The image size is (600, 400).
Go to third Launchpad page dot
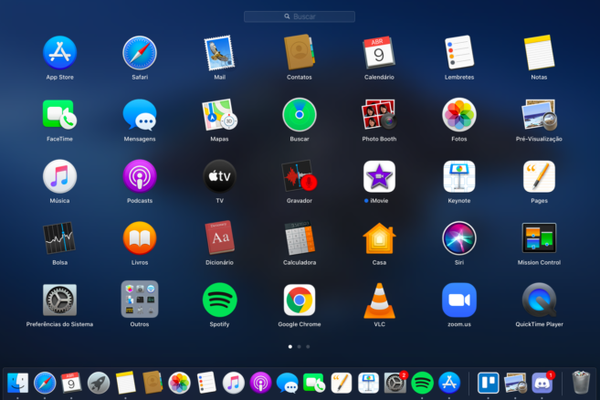308,346
